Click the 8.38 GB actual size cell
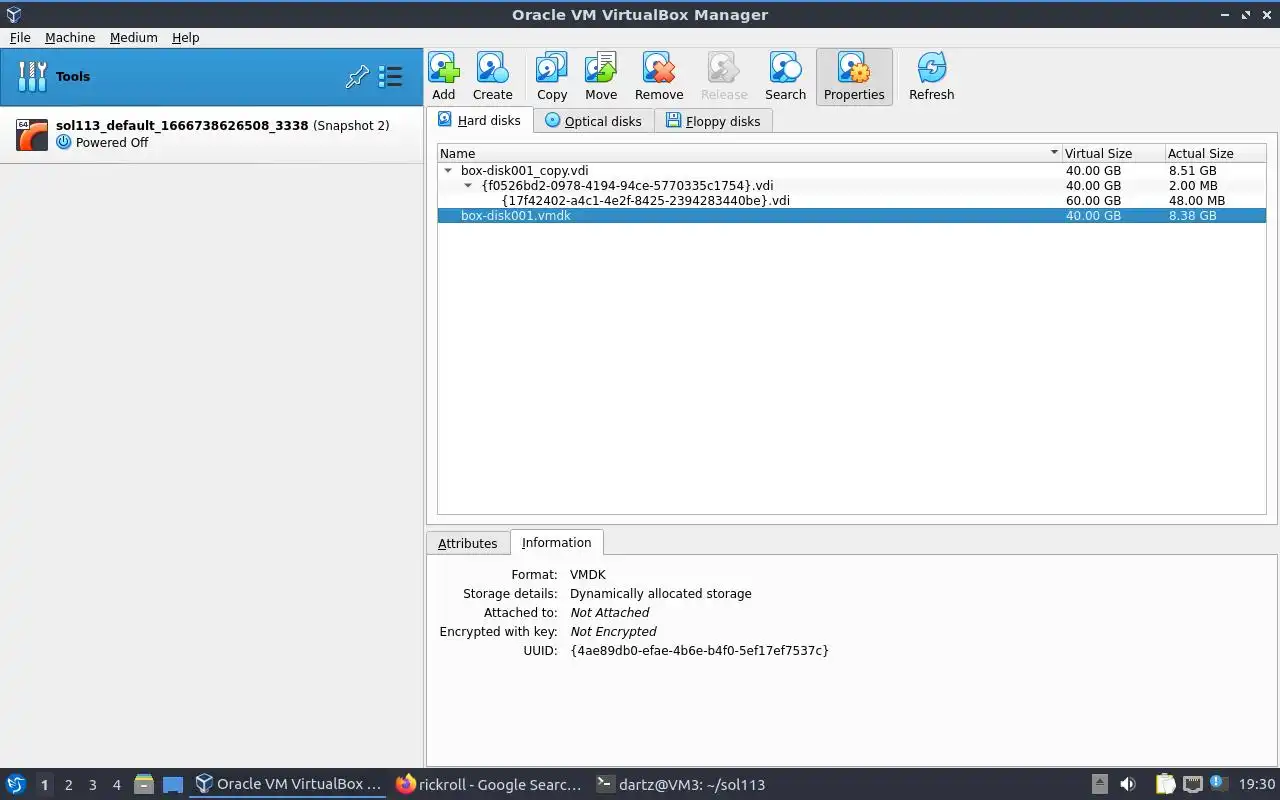Image resolution: width=1280 pixels, height=800 pixels. coord(1192,216)
